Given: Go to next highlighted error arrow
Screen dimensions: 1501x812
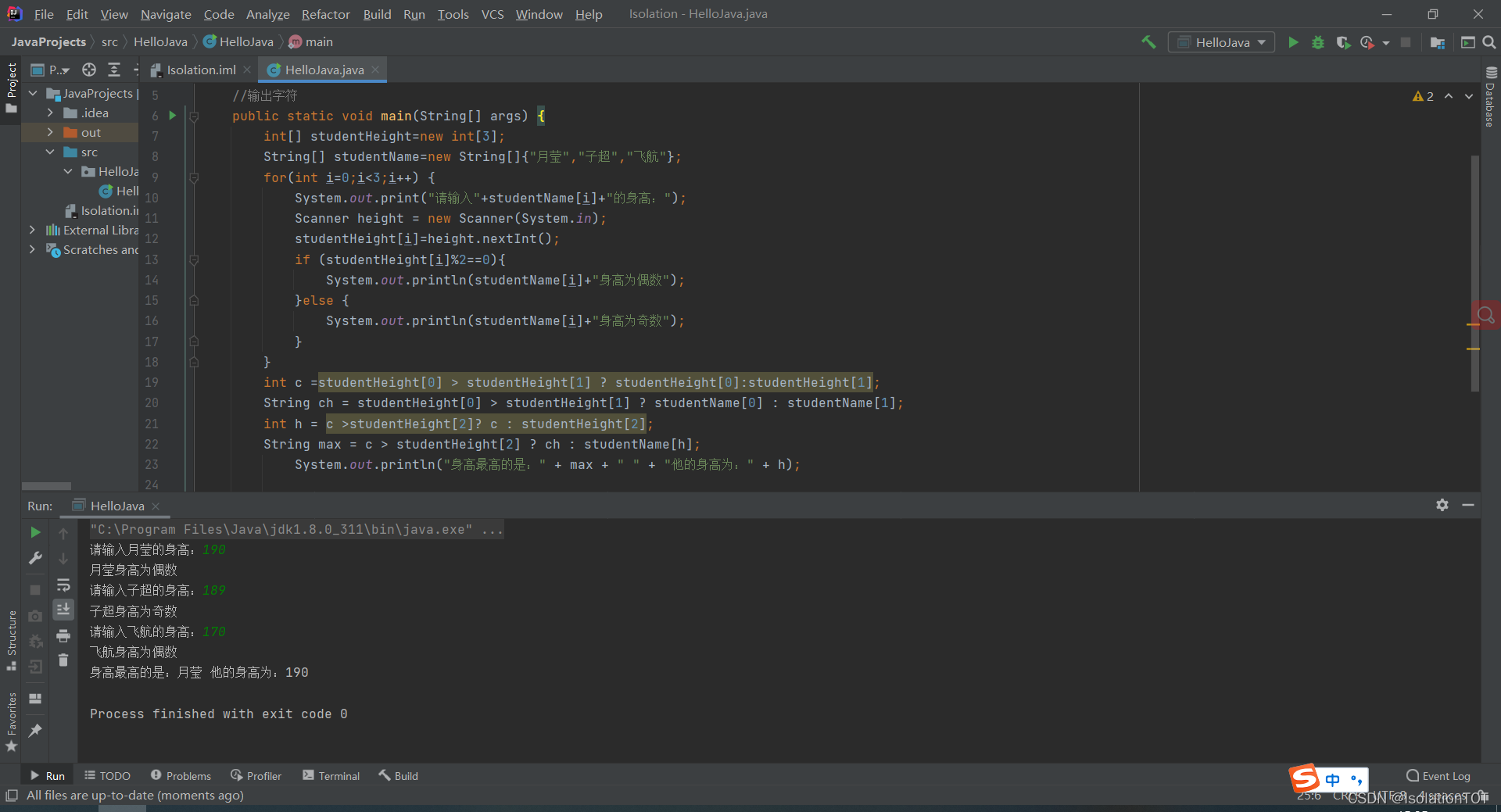Looking at the screenshot, I should click(1469, 96).
